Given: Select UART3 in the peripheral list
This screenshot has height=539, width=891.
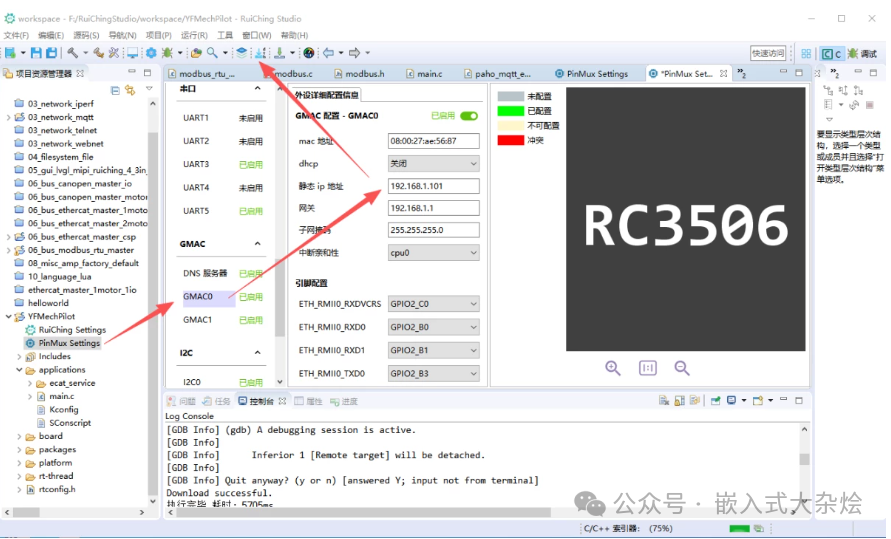Looking at the screenshot, I should pos(196,164).
